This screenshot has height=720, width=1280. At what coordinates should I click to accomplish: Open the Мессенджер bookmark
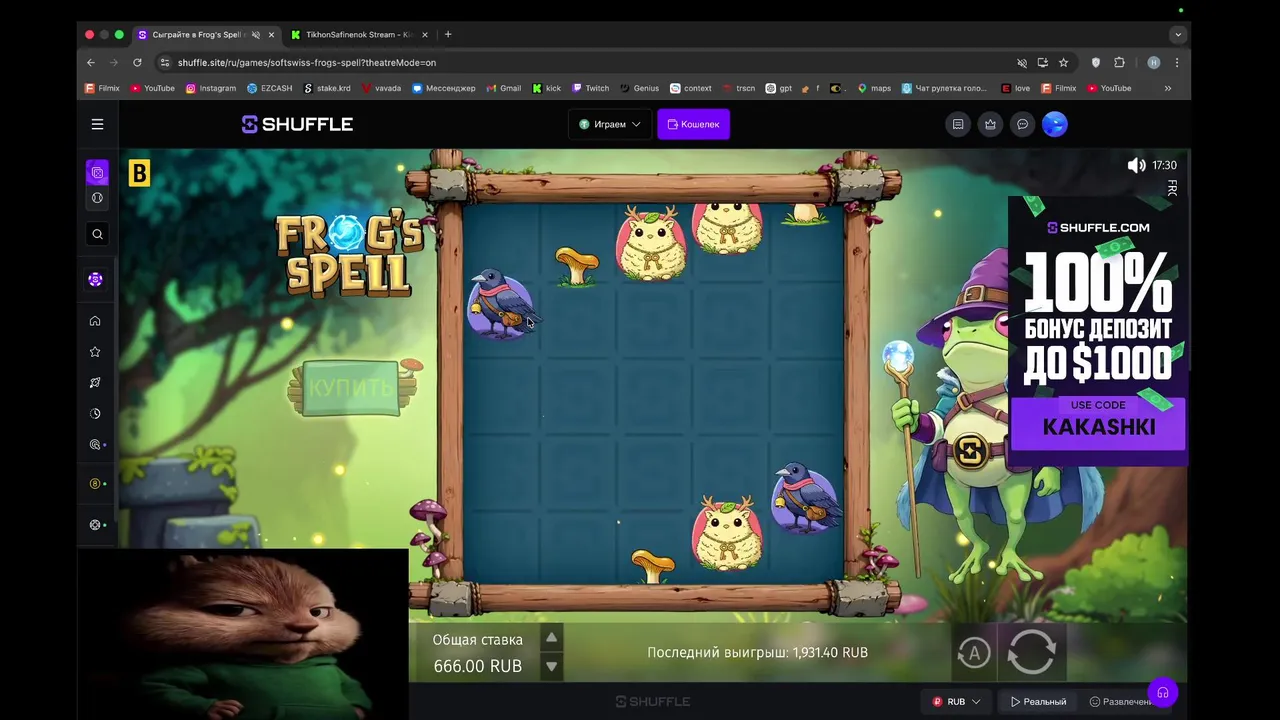click(x=444, y=88)
